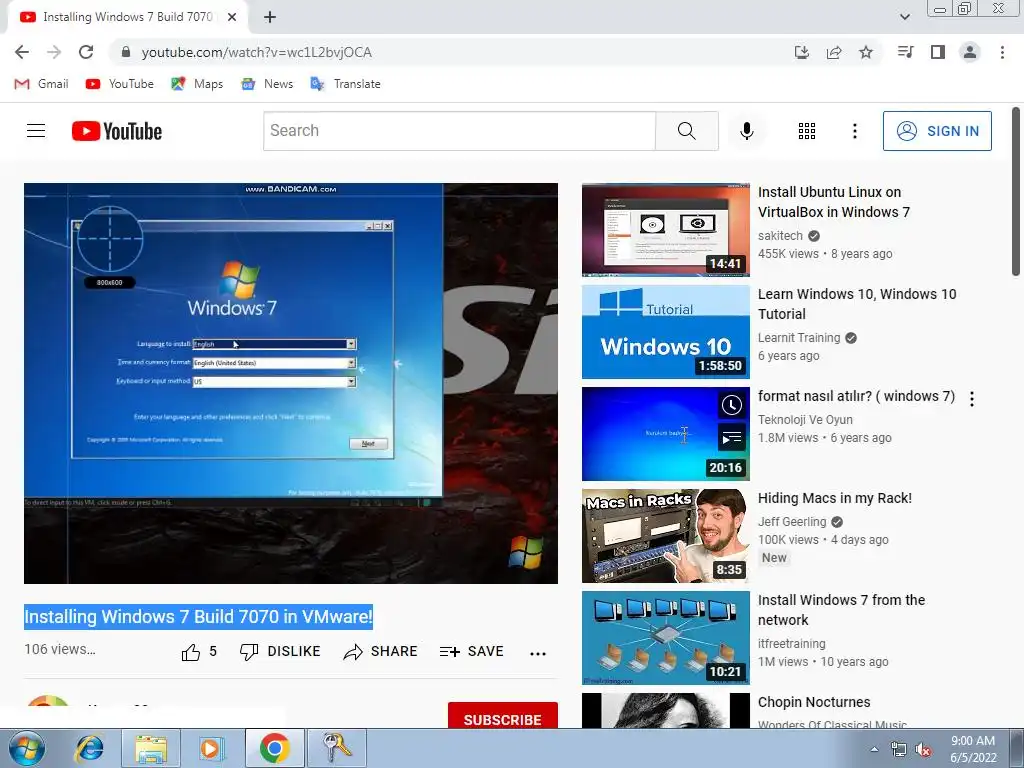The width and height of the screenshot is (1024, 768).
Task: Switch to Chrome taskbar button
Action: pos(274,748)
